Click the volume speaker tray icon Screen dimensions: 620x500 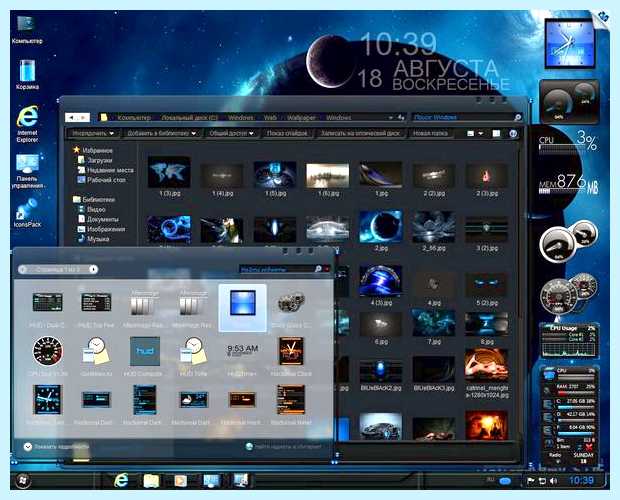(x=554, y=481)
